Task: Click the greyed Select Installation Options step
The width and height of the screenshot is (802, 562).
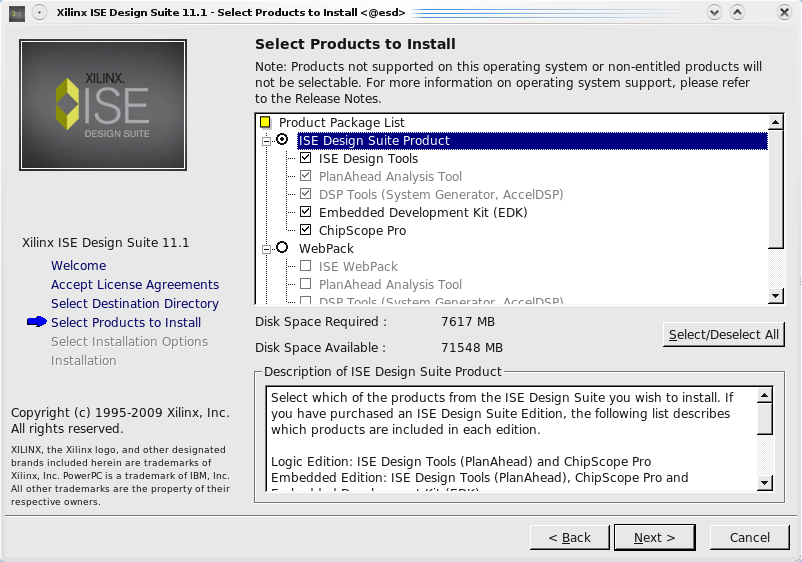Action: point(129,341)
